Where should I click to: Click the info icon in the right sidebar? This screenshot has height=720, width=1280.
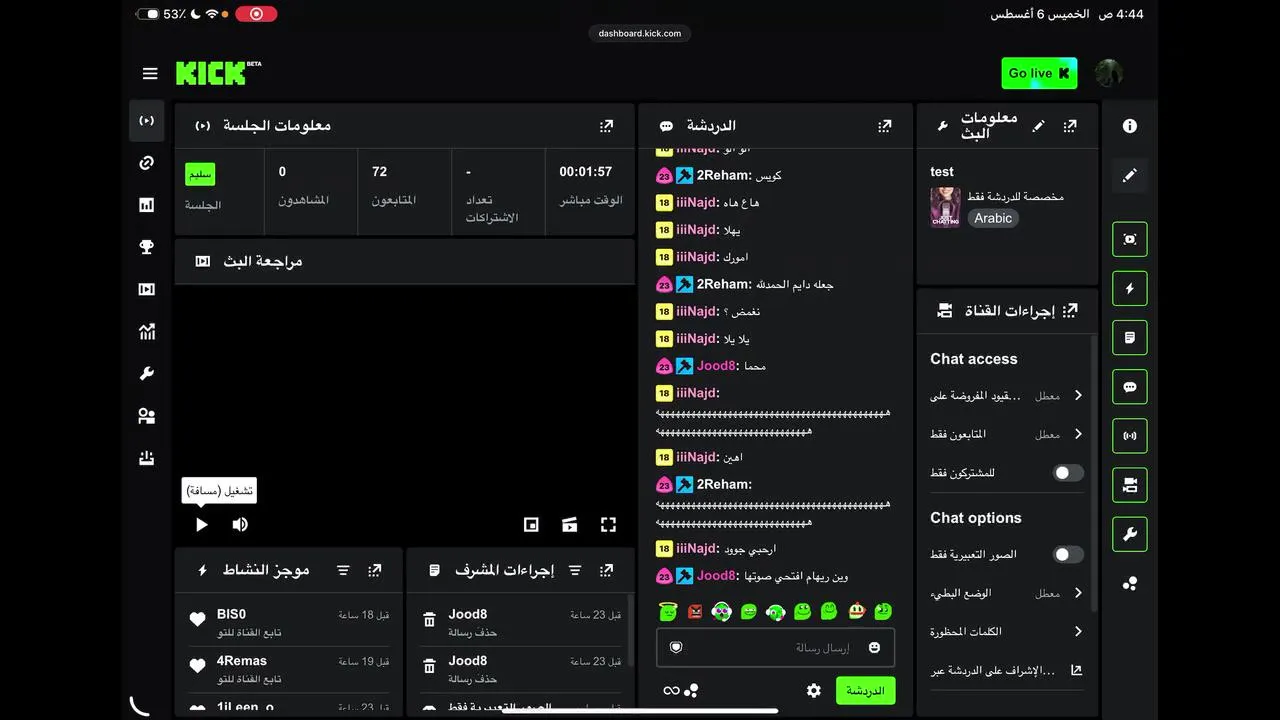pos(1130,126)
